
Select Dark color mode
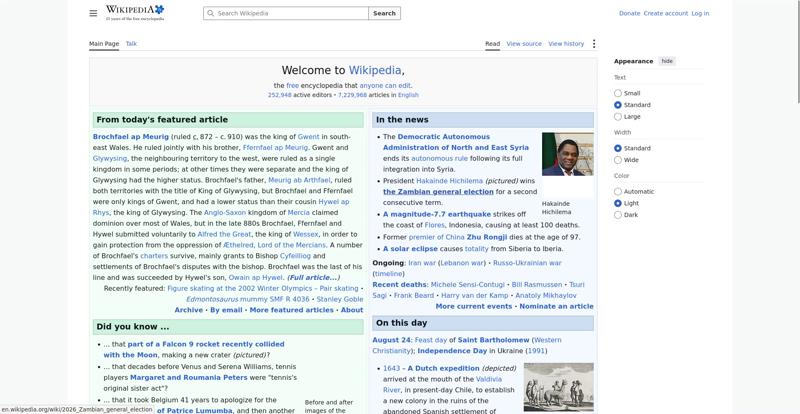617,215
